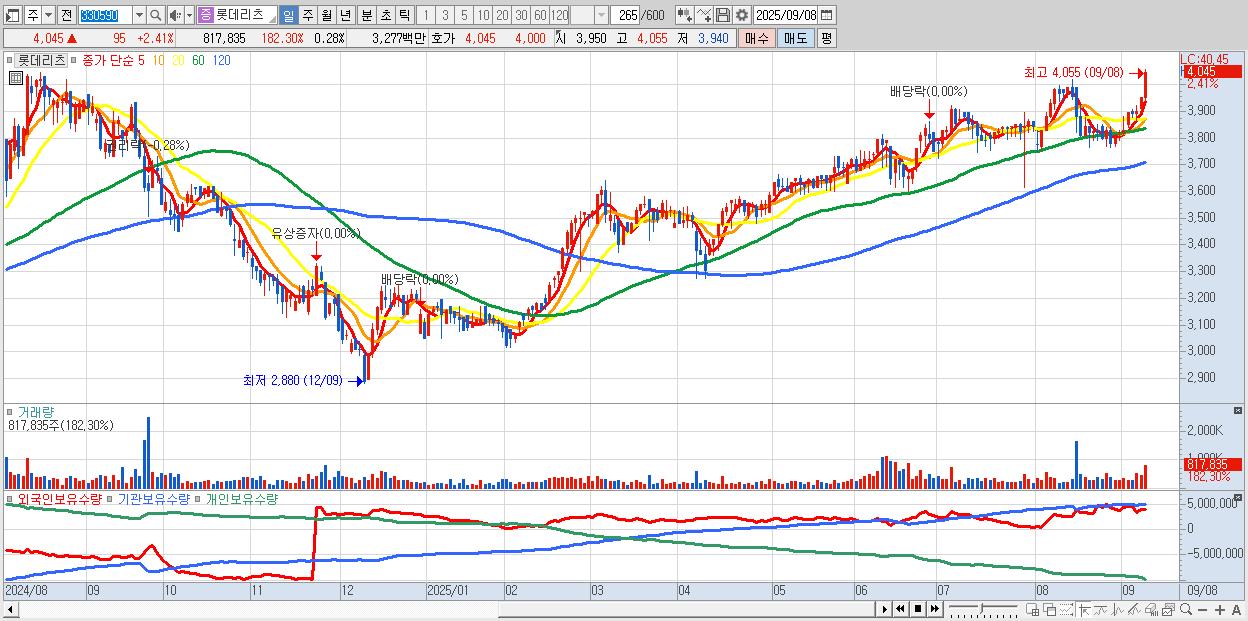Expand the 거래량 volume panel marker
This screenshot has width=1248, height=621.
pos(10,411)
